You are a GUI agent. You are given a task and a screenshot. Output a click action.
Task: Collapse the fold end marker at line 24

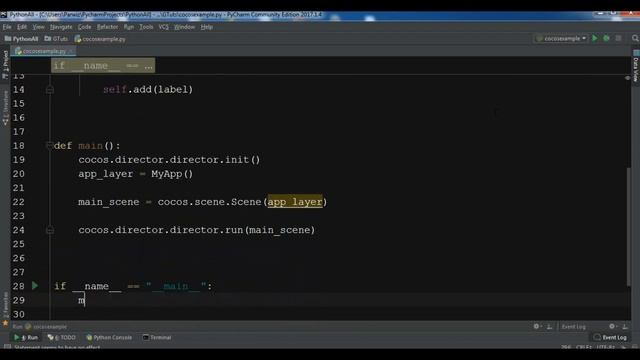point(50,230)
